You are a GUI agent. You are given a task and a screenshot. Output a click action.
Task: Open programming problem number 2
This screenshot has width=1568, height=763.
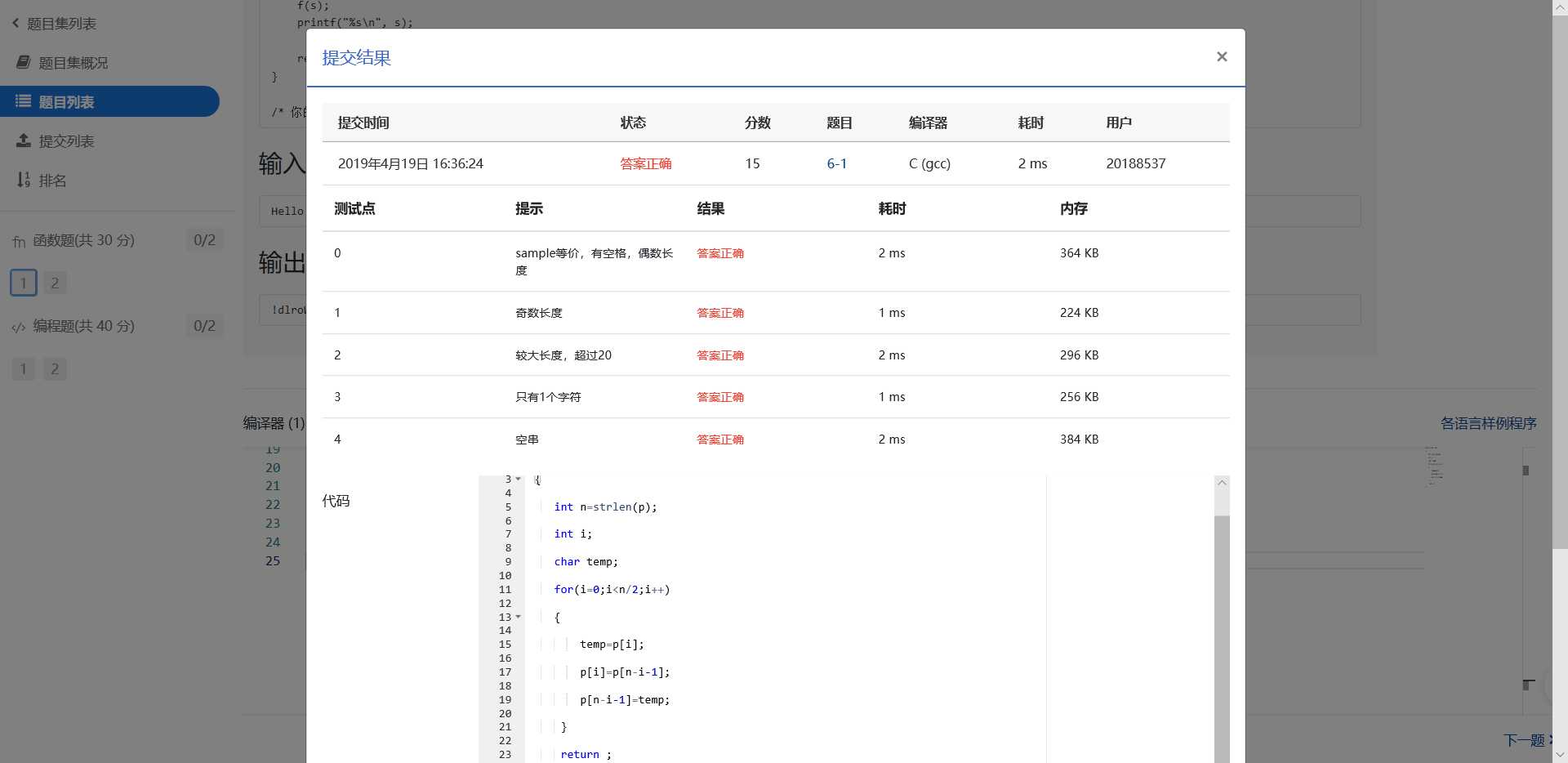(x=55, y=368)
